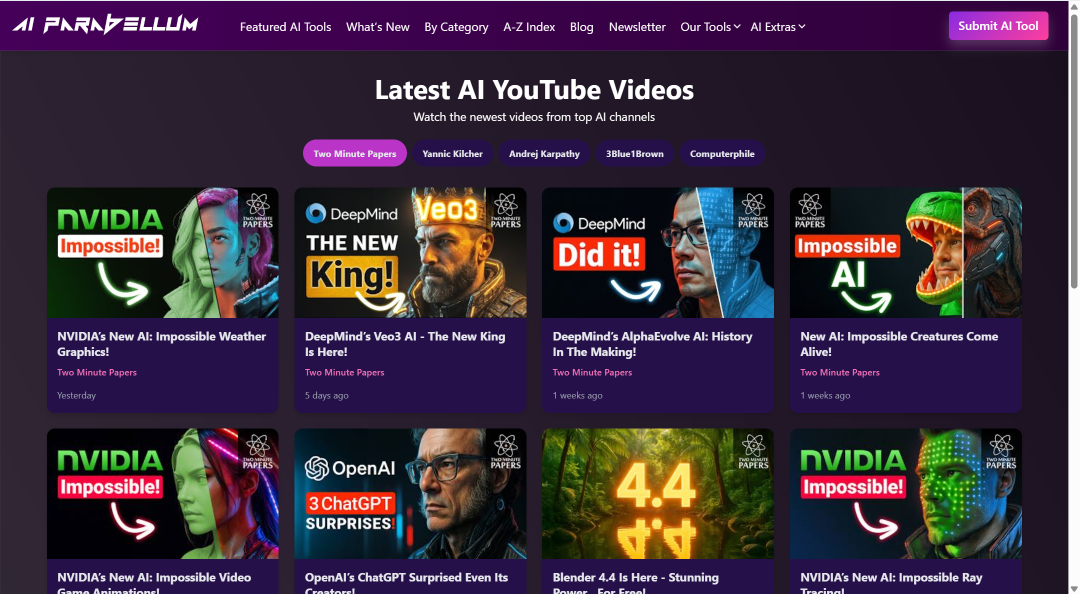Image resolution: width=1080 pixels, height=594 pixels.
Task: Go to What's New section
Action: pyautogui.click(x=377, y=27)
